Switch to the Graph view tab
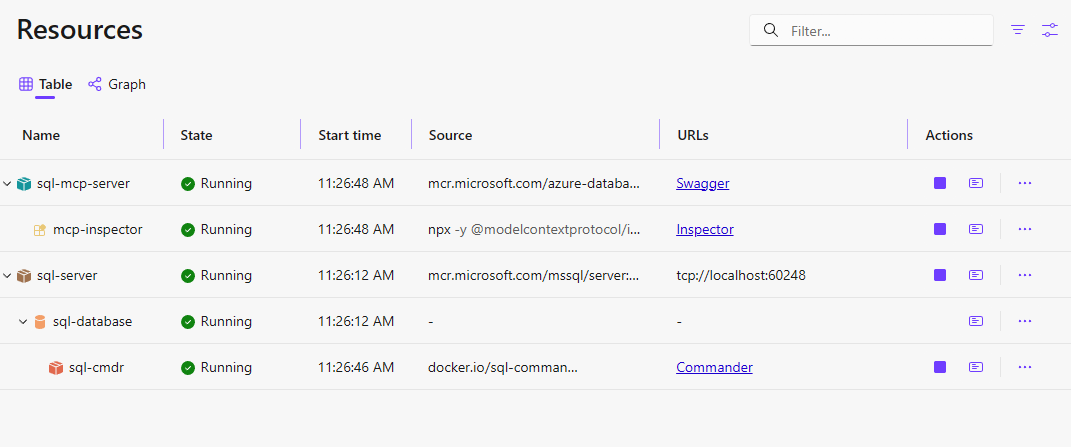 click(x=117, y=84)
